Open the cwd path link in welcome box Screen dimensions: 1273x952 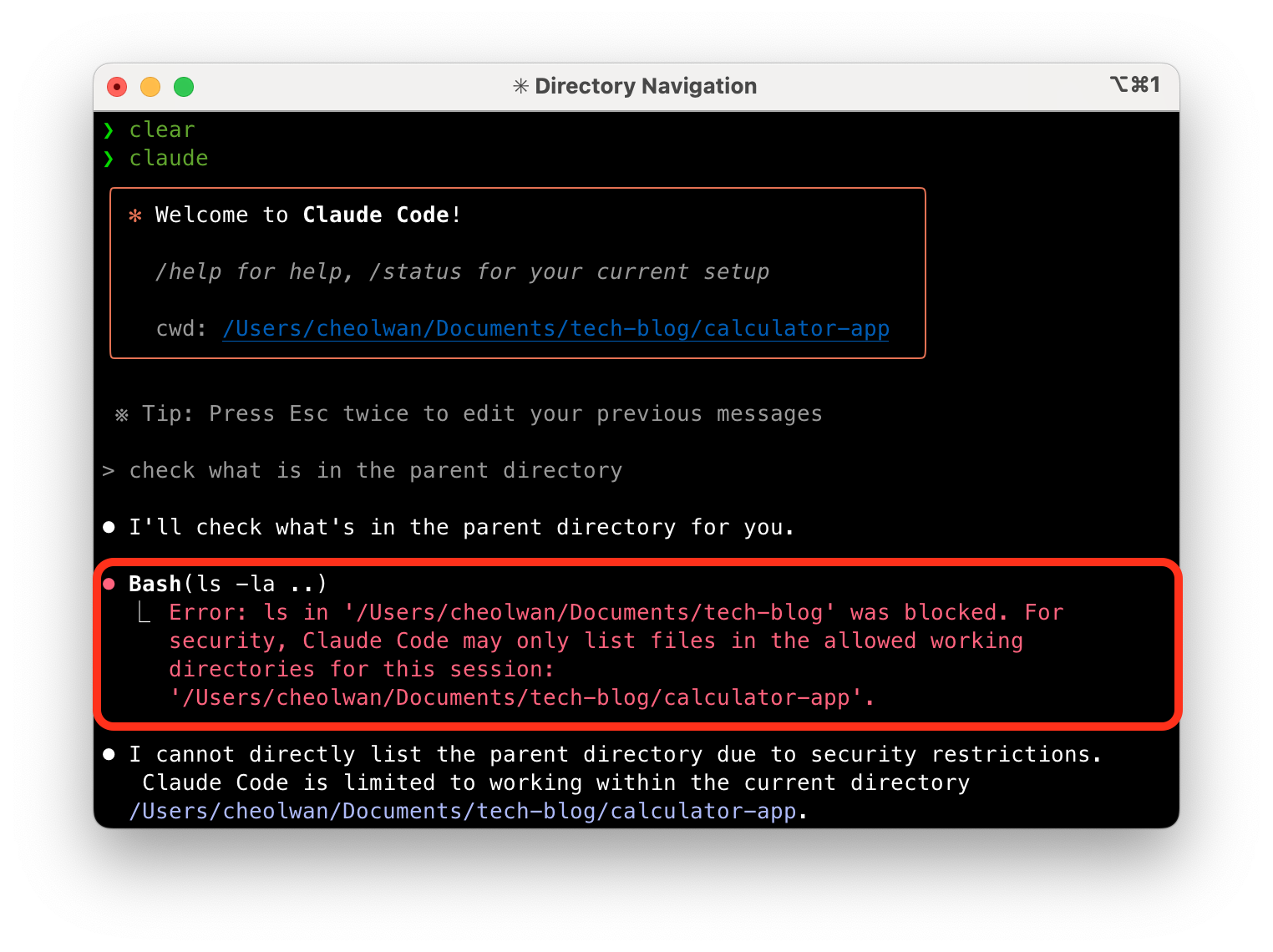coord(556,328)
